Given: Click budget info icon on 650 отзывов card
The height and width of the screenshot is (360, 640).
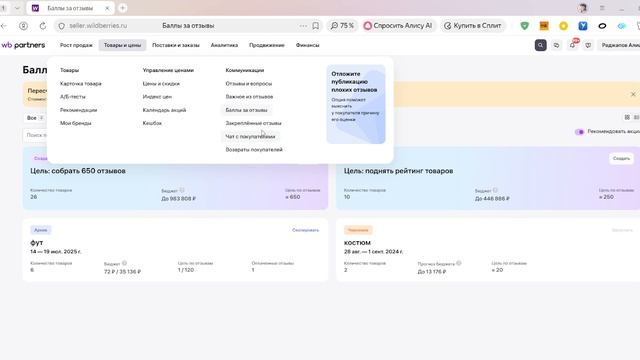Looking at the screenshot, I should pos(182,190).
